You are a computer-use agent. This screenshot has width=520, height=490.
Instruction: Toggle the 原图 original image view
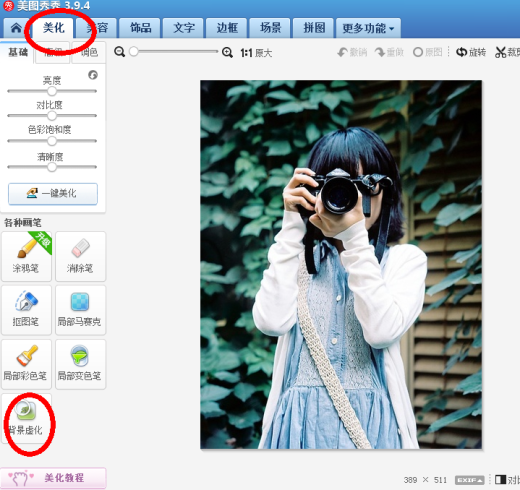[x=428, y=52]
